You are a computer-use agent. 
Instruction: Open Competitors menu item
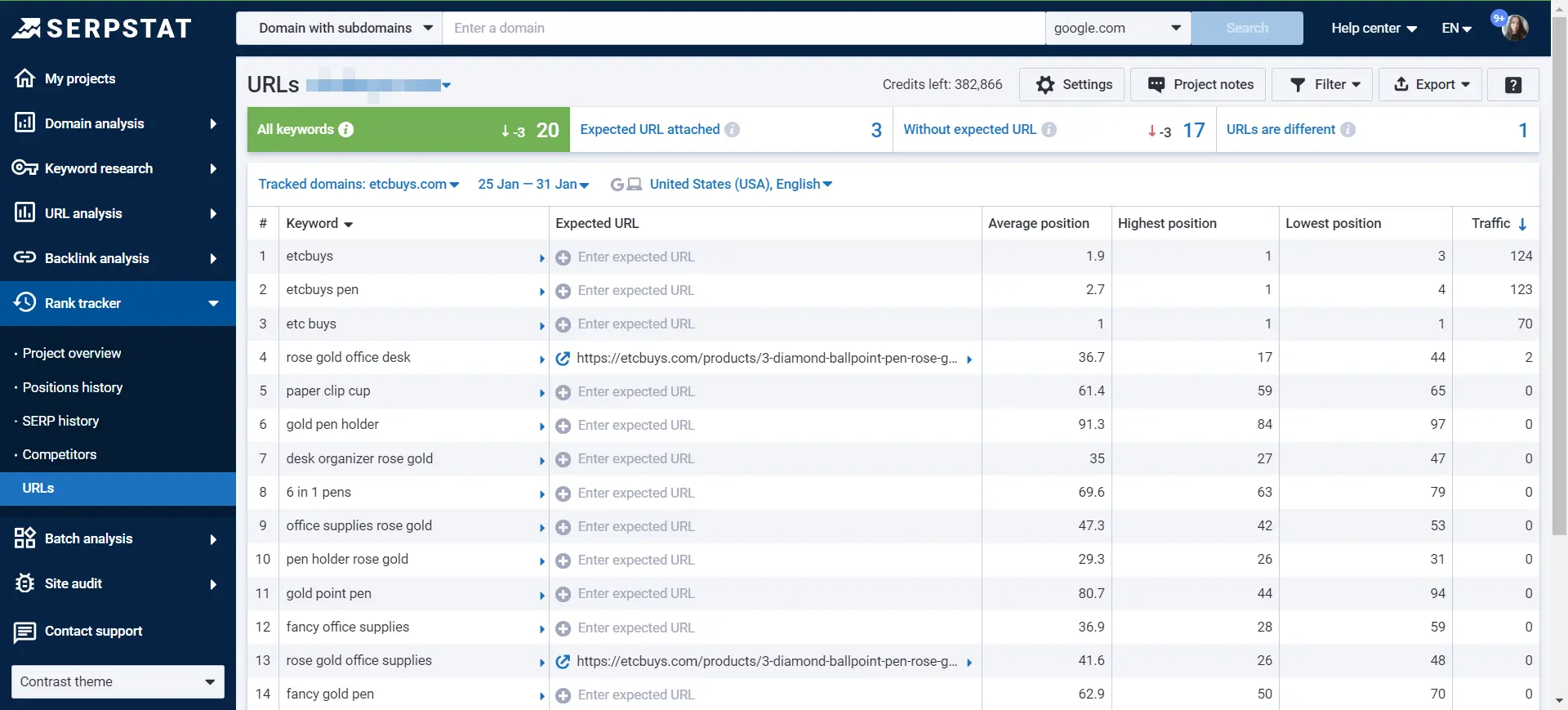click(x=60, y=454)
